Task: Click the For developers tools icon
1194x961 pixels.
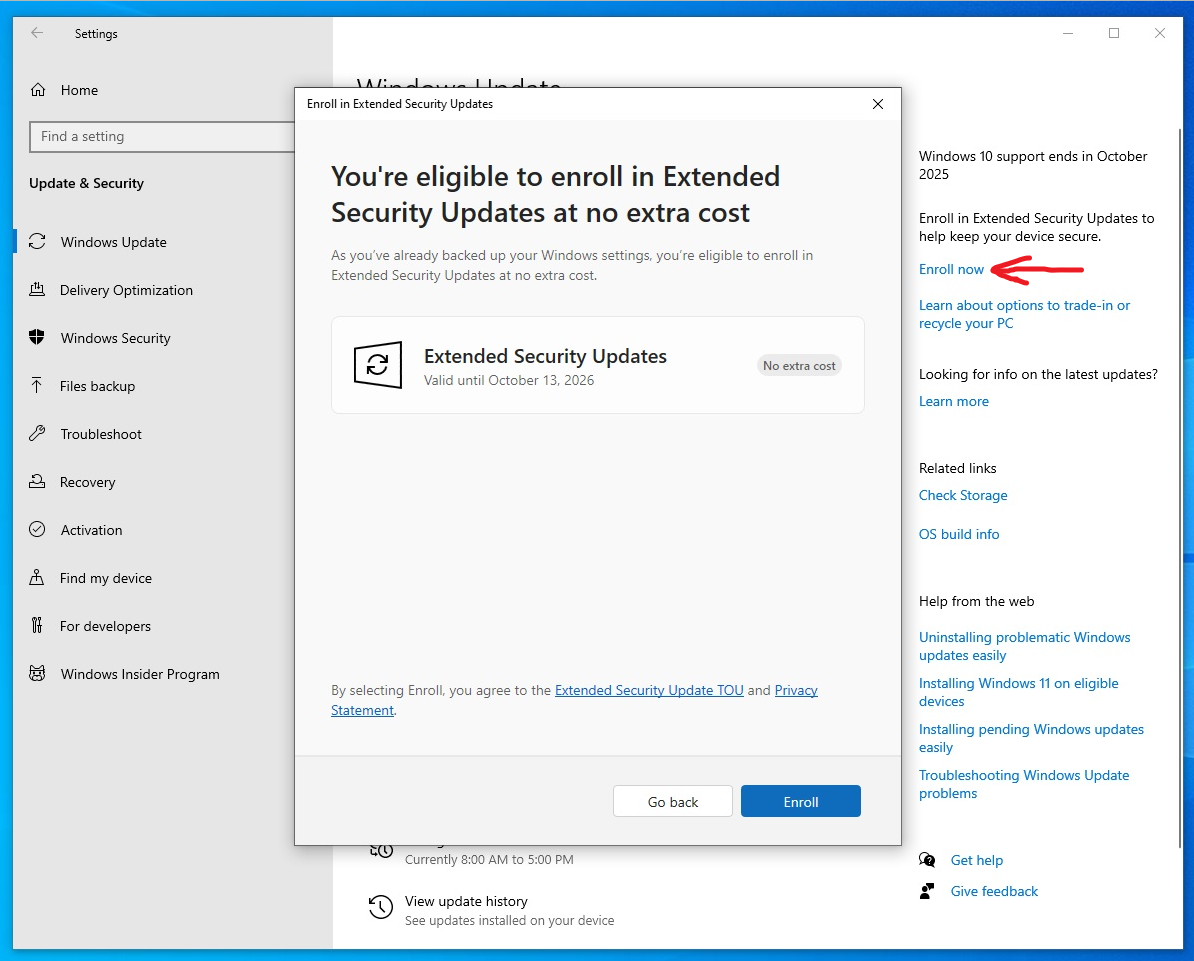Action: 37,625
